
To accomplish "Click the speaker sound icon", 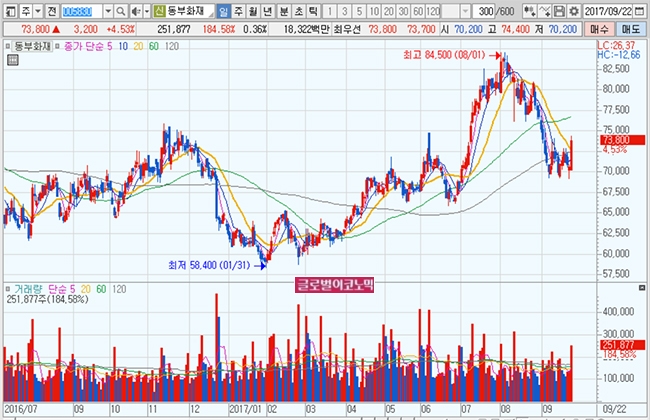I will tap(133, 10).
